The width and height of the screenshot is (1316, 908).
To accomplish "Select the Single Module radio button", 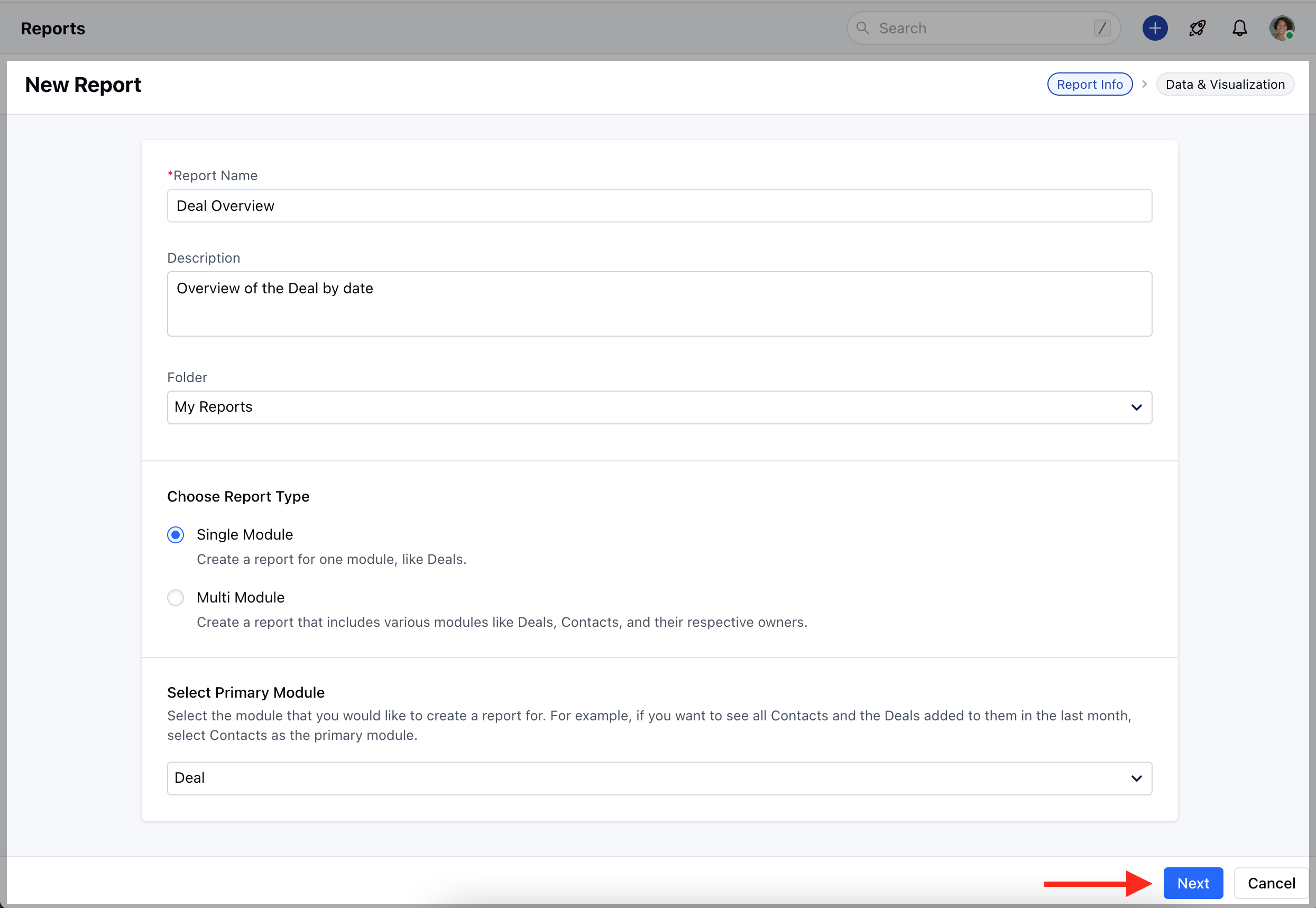I will coord(176,535).
